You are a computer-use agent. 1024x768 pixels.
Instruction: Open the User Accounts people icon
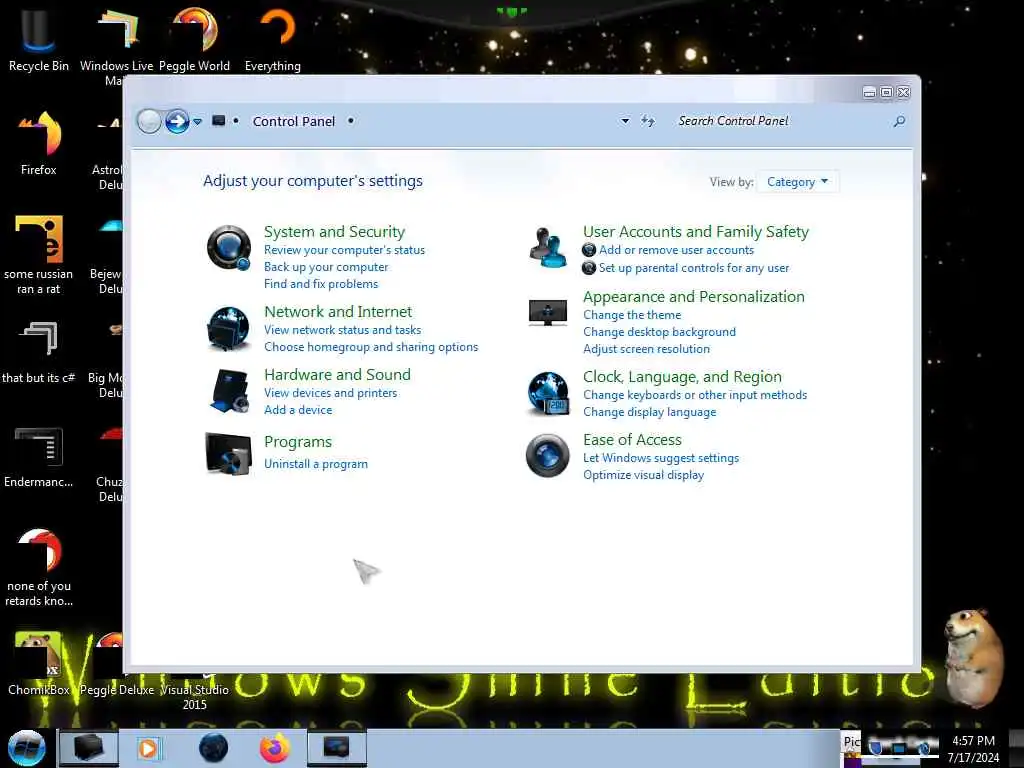548,248
